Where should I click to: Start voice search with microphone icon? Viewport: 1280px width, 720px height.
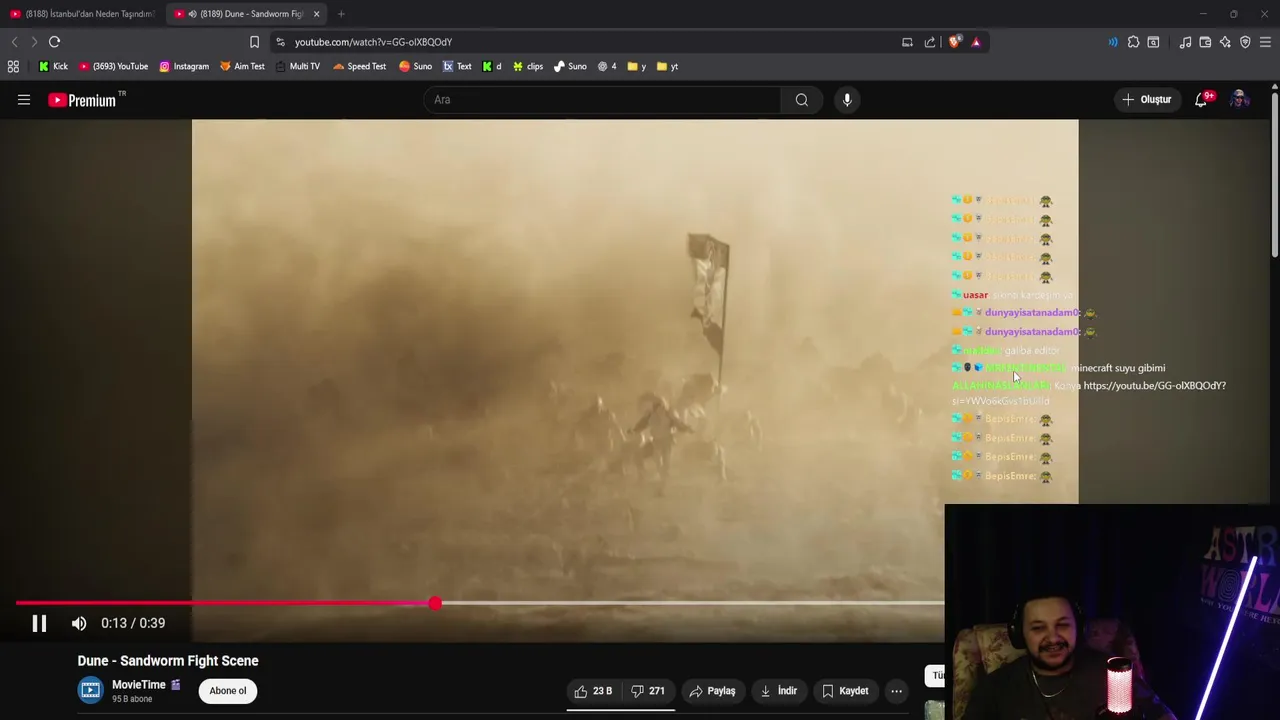coord(847,100)
